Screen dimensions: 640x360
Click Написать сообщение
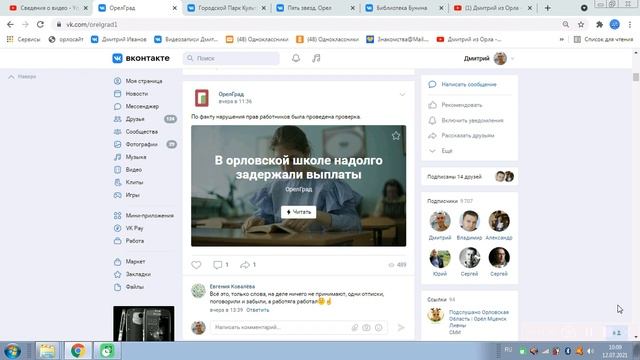(469, 84)
